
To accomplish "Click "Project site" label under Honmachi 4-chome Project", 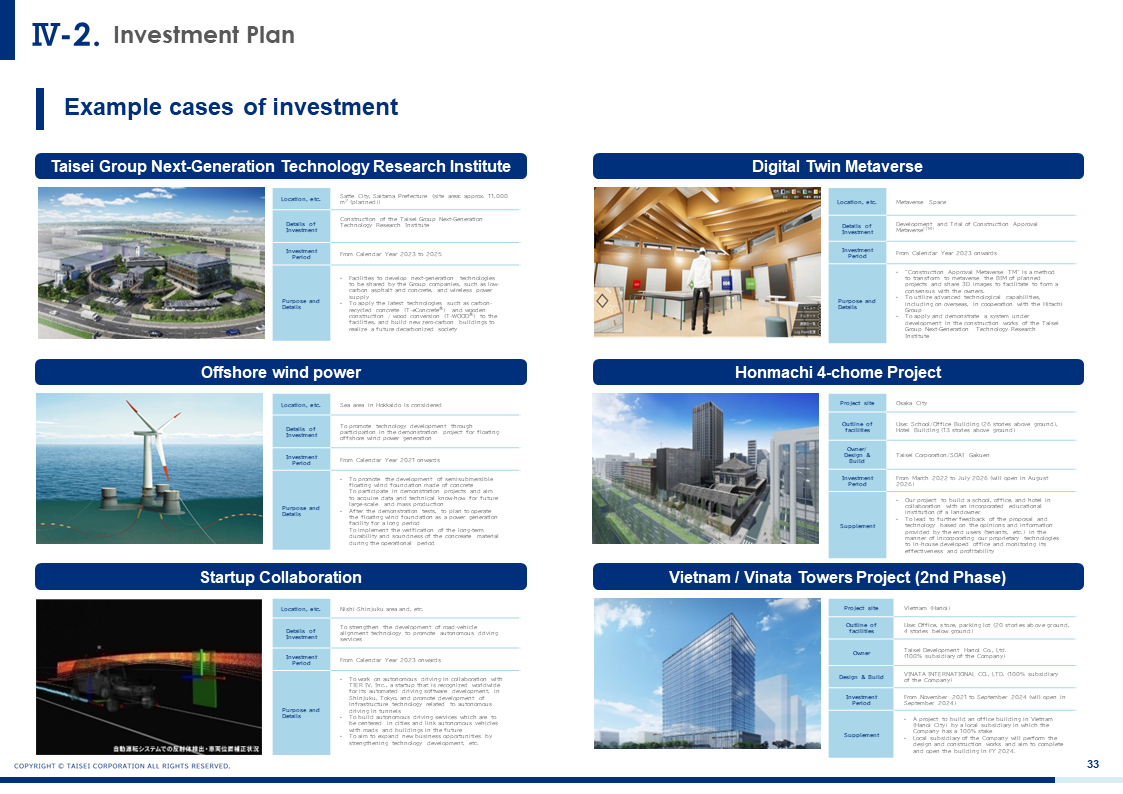I will coord(857,403).
